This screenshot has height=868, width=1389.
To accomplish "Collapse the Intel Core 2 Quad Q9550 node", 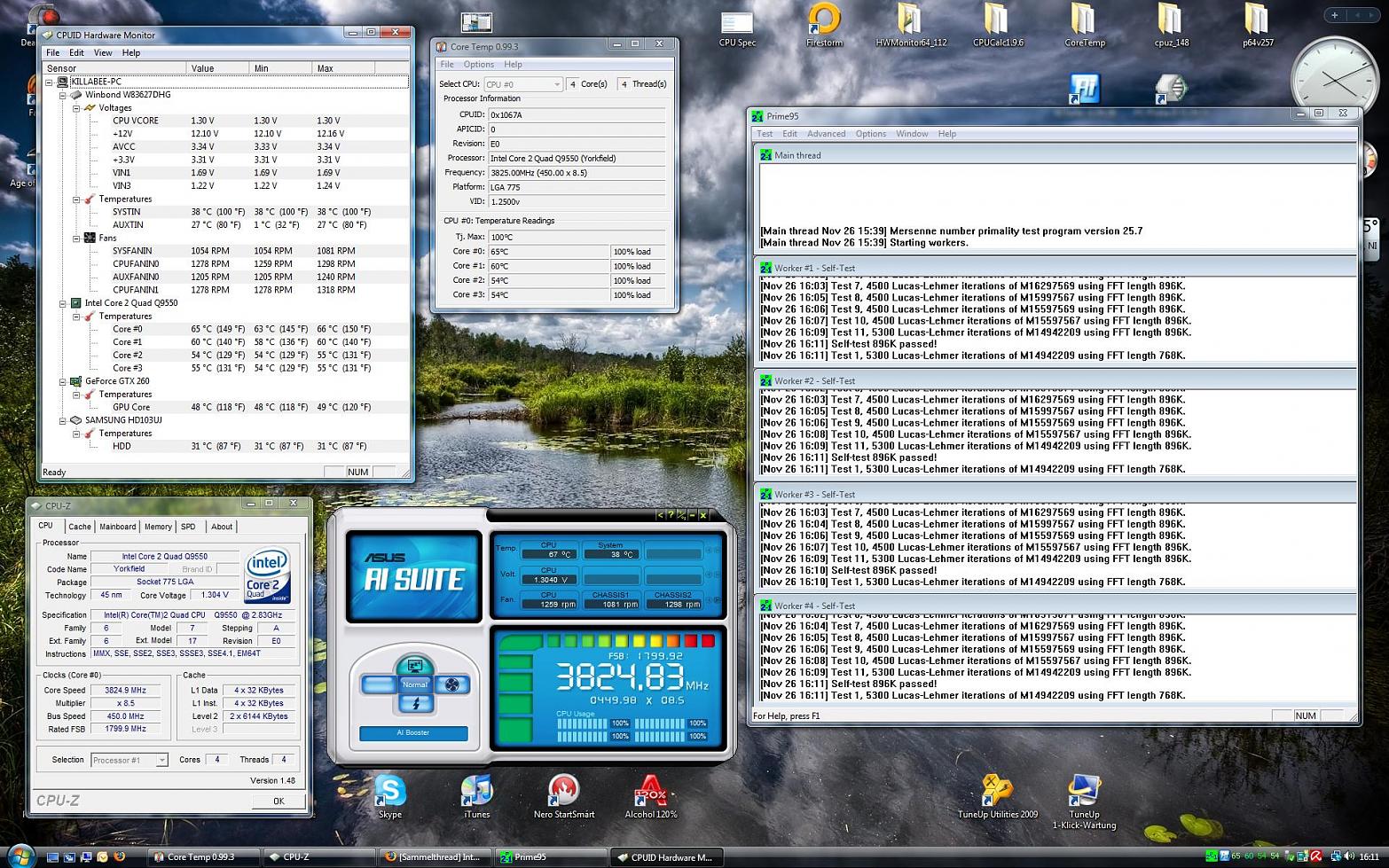I will click(x=62, y=303).
